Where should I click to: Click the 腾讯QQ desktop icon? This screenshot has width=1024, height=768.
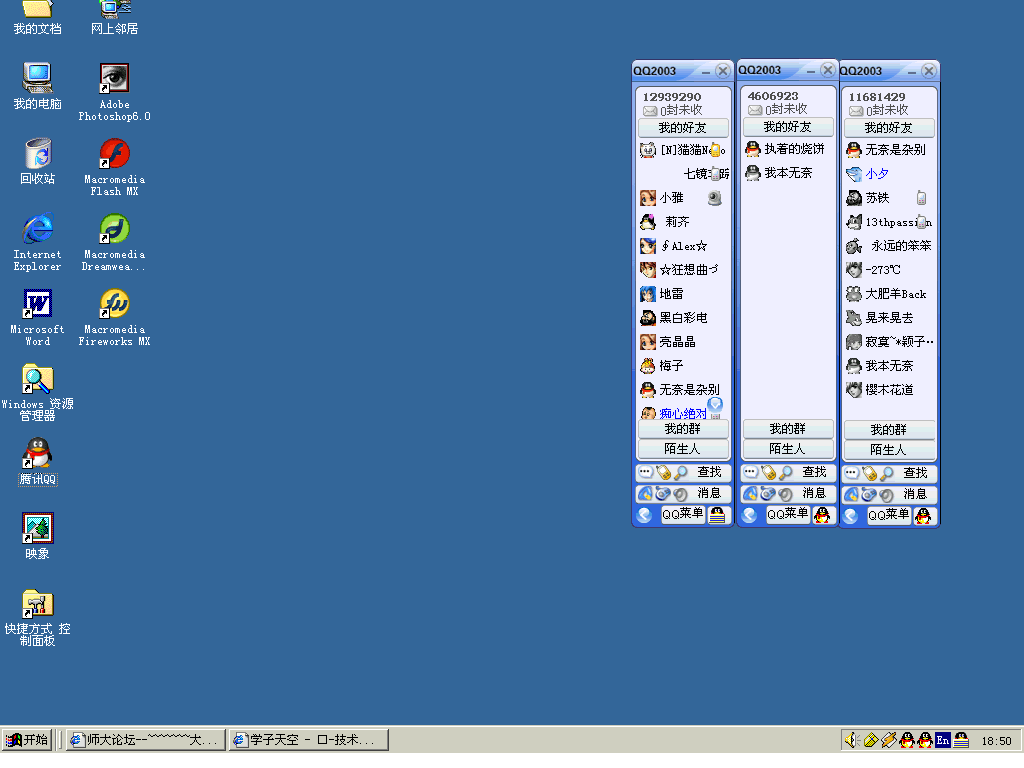[x=37, y=455]
